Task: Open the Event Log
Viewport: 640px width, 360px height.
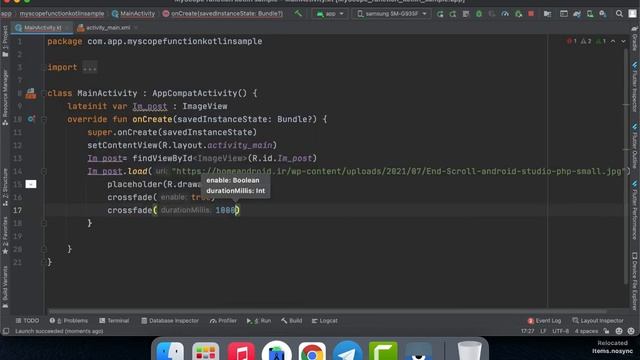Action: [x=544, y=321]
